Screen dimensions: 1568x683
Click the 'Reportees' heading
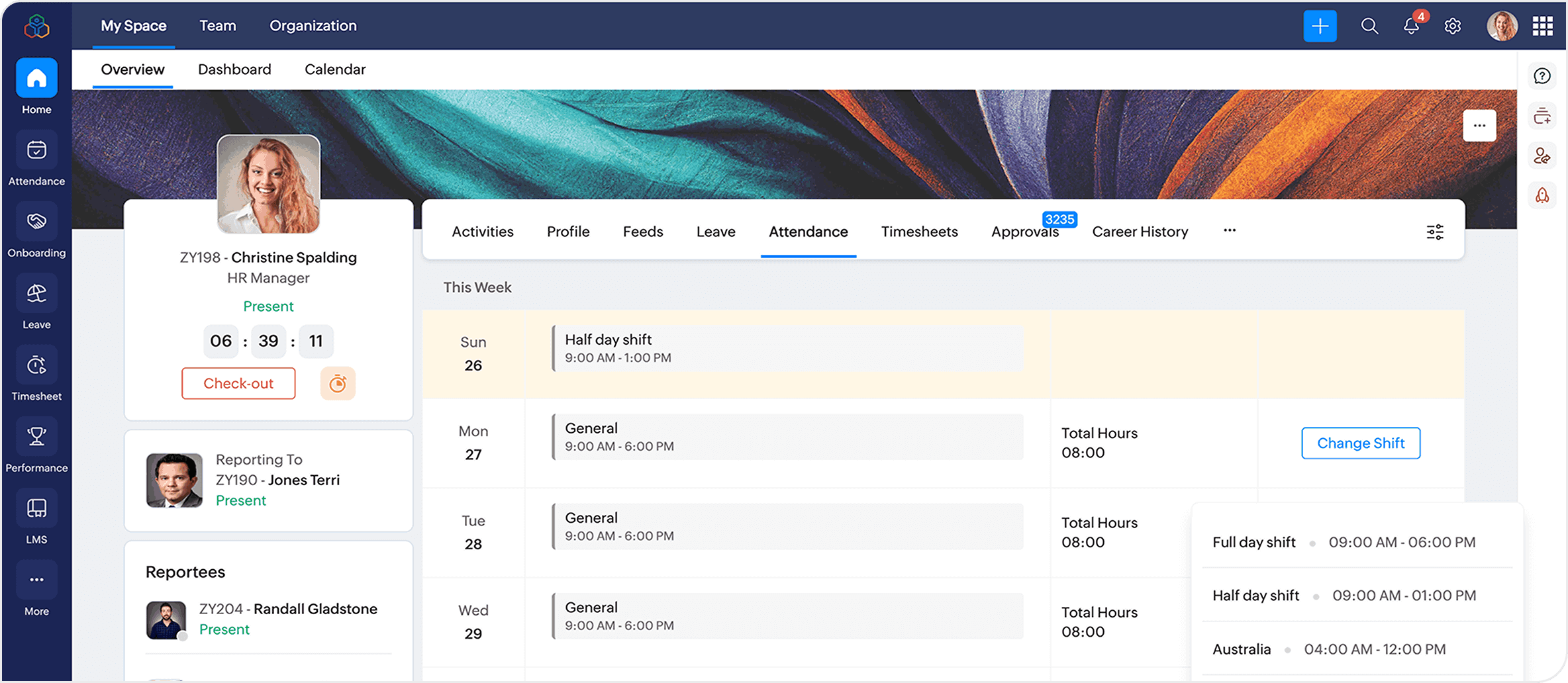(185, 572)
